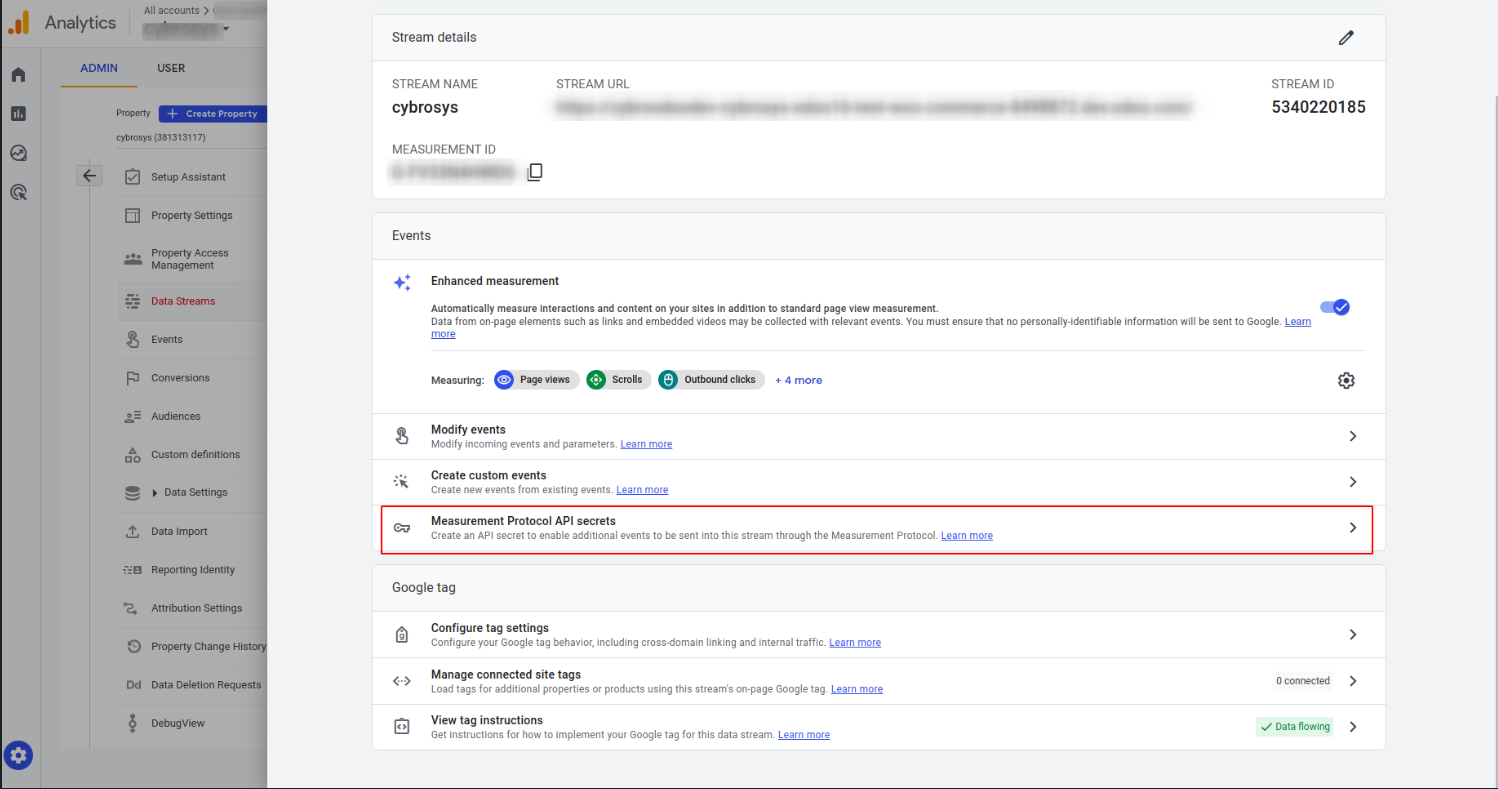
Task: Copy the Measurement ID using the copy icon
Action: tap(535, 172)
